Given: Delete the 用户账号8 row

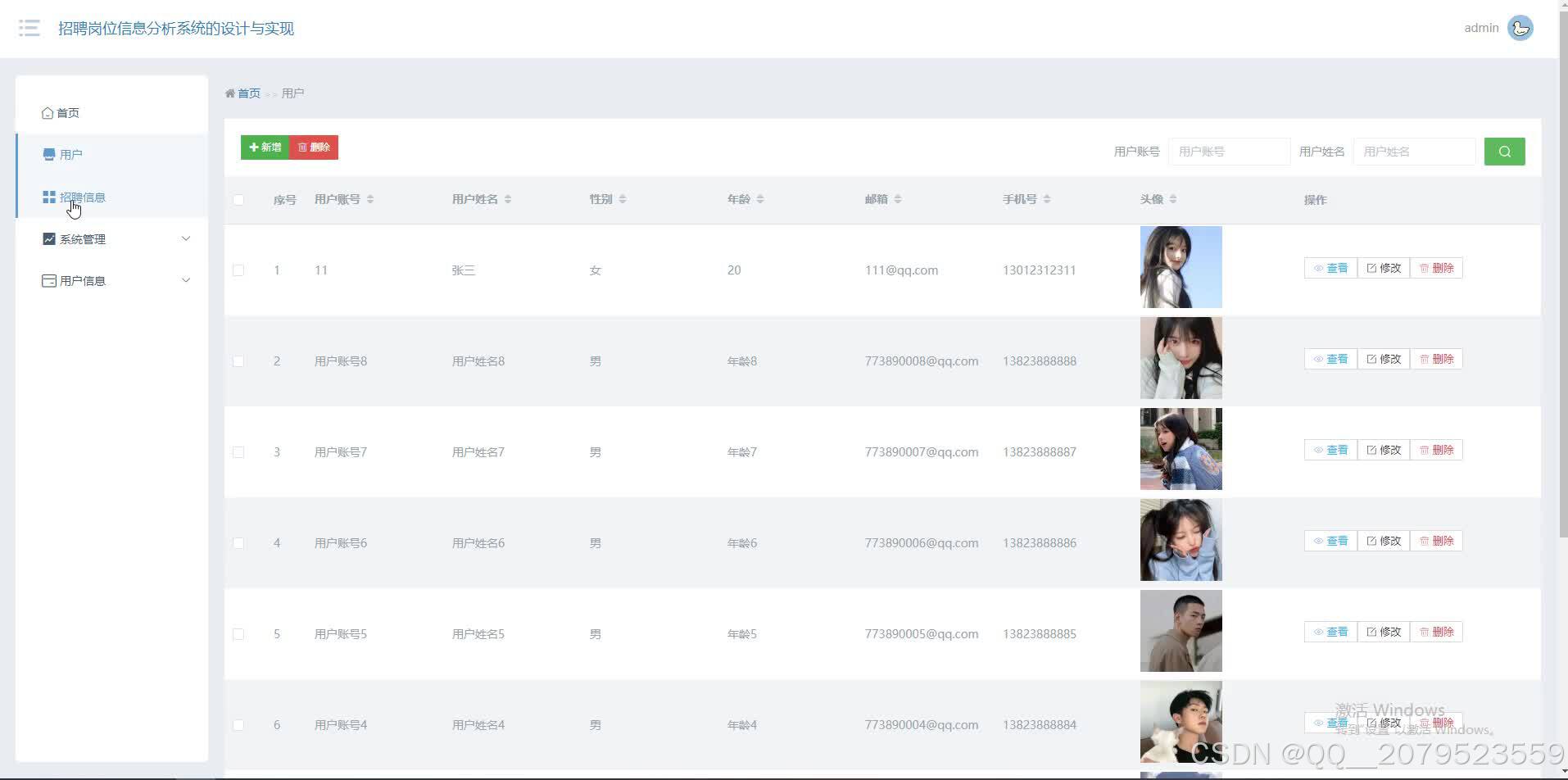Looking at the screenshot, I should (x=1436, y=359).
